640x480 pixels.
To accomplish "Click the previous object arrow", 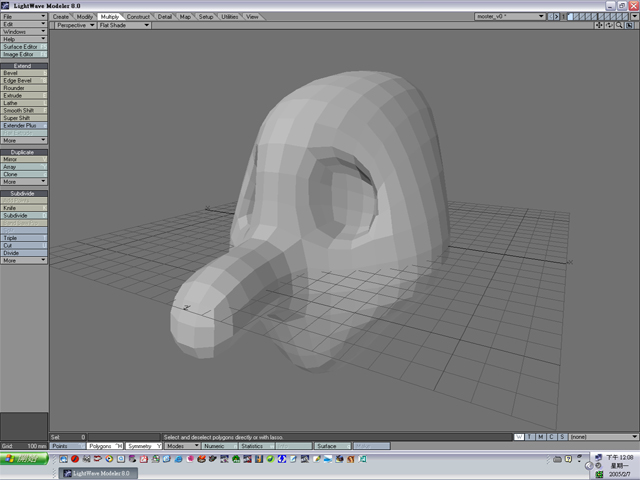I will (x=550, y=17).
